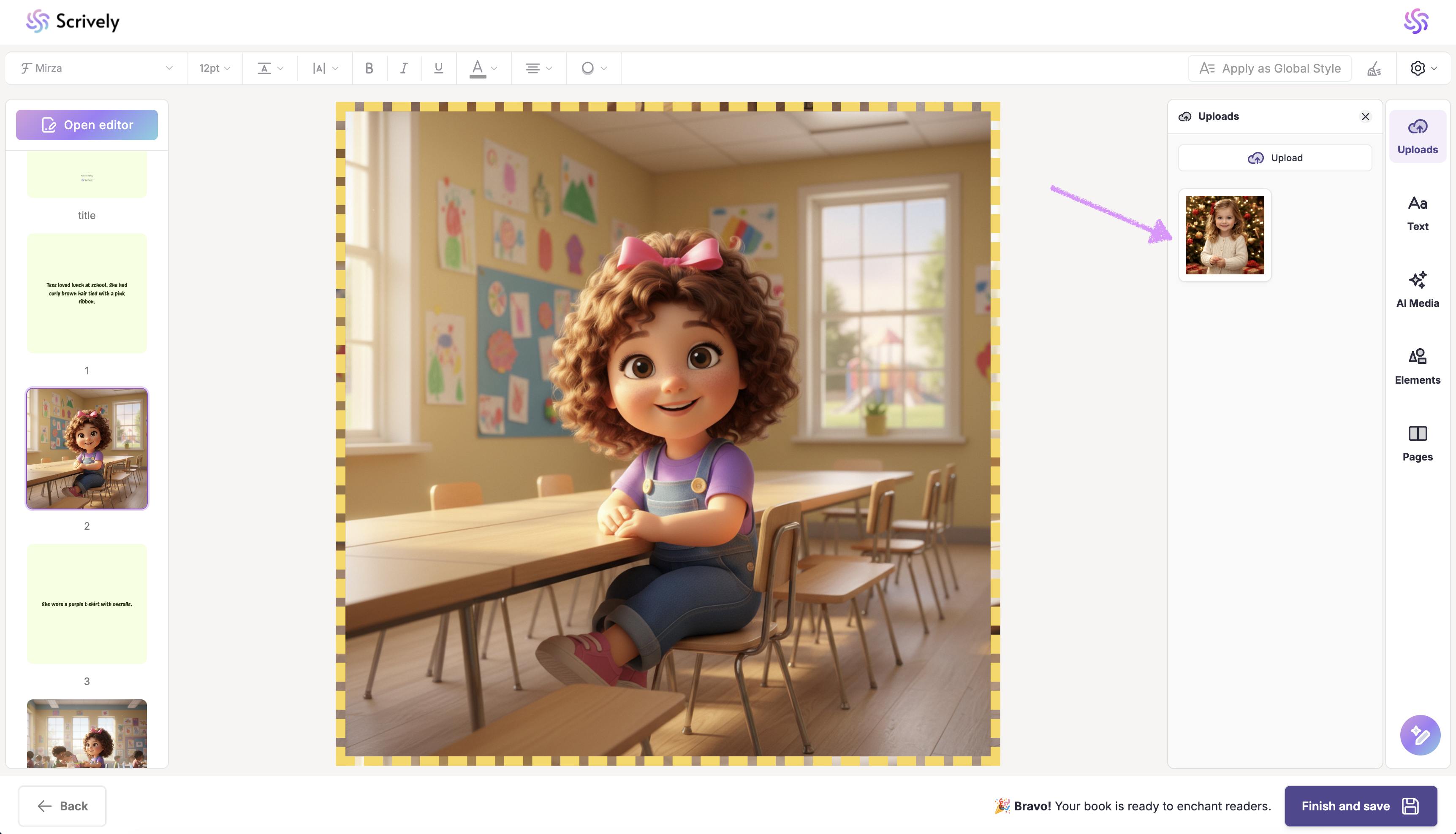Viewport: 1456px width, 834px height.
Task: Click the clear formatting broom icon
Action: 1374,69
